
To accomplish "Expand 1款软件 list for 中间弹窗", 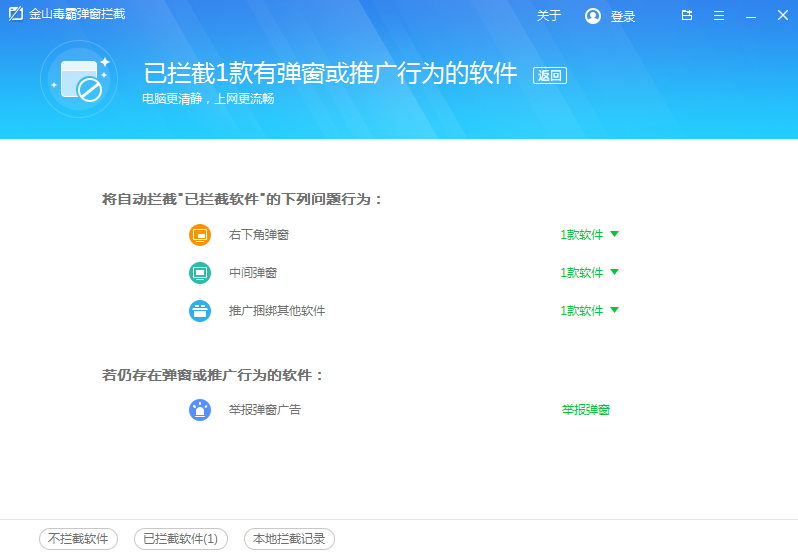I will [589, 273].
